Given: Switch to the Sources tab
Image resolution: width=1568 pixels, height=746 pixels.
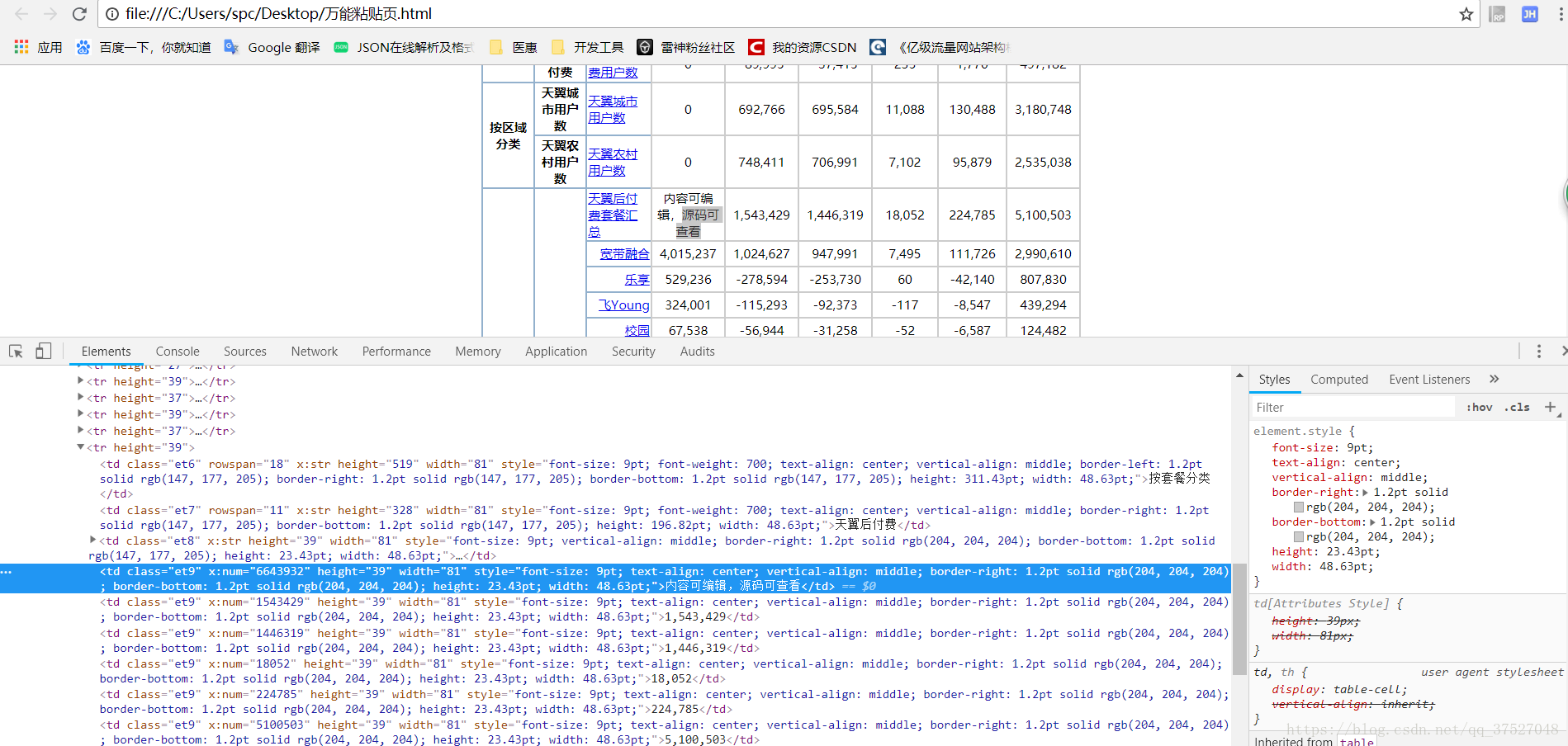Looking at the screenshot, I should click(245, 352).
